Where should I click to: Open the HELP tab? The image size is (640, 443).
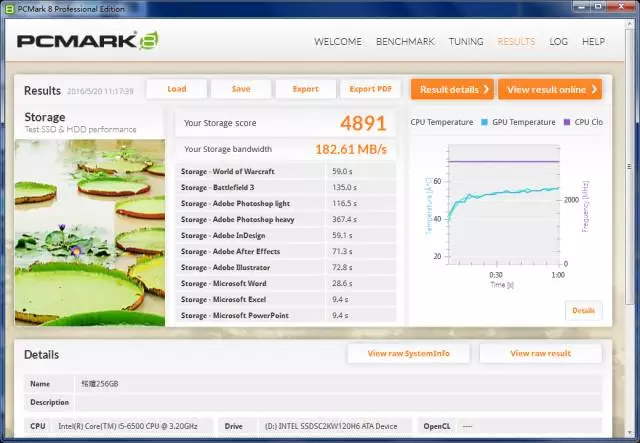593,42
